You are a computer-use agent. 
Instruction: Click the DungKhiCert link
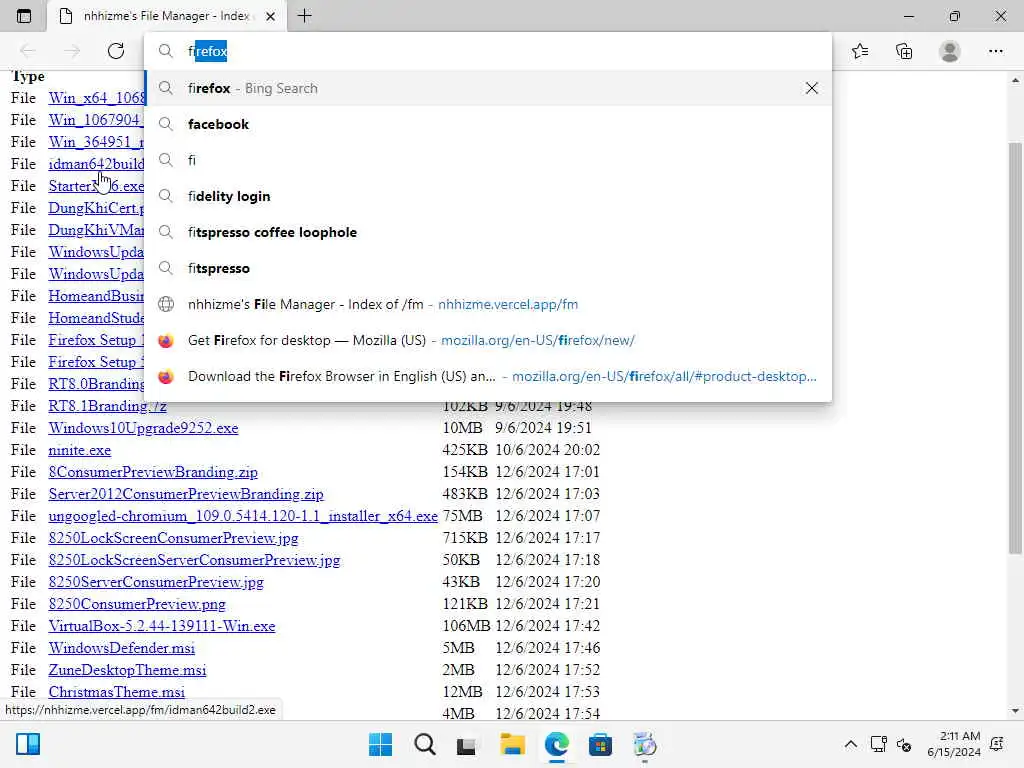click(x=96, y=208)
